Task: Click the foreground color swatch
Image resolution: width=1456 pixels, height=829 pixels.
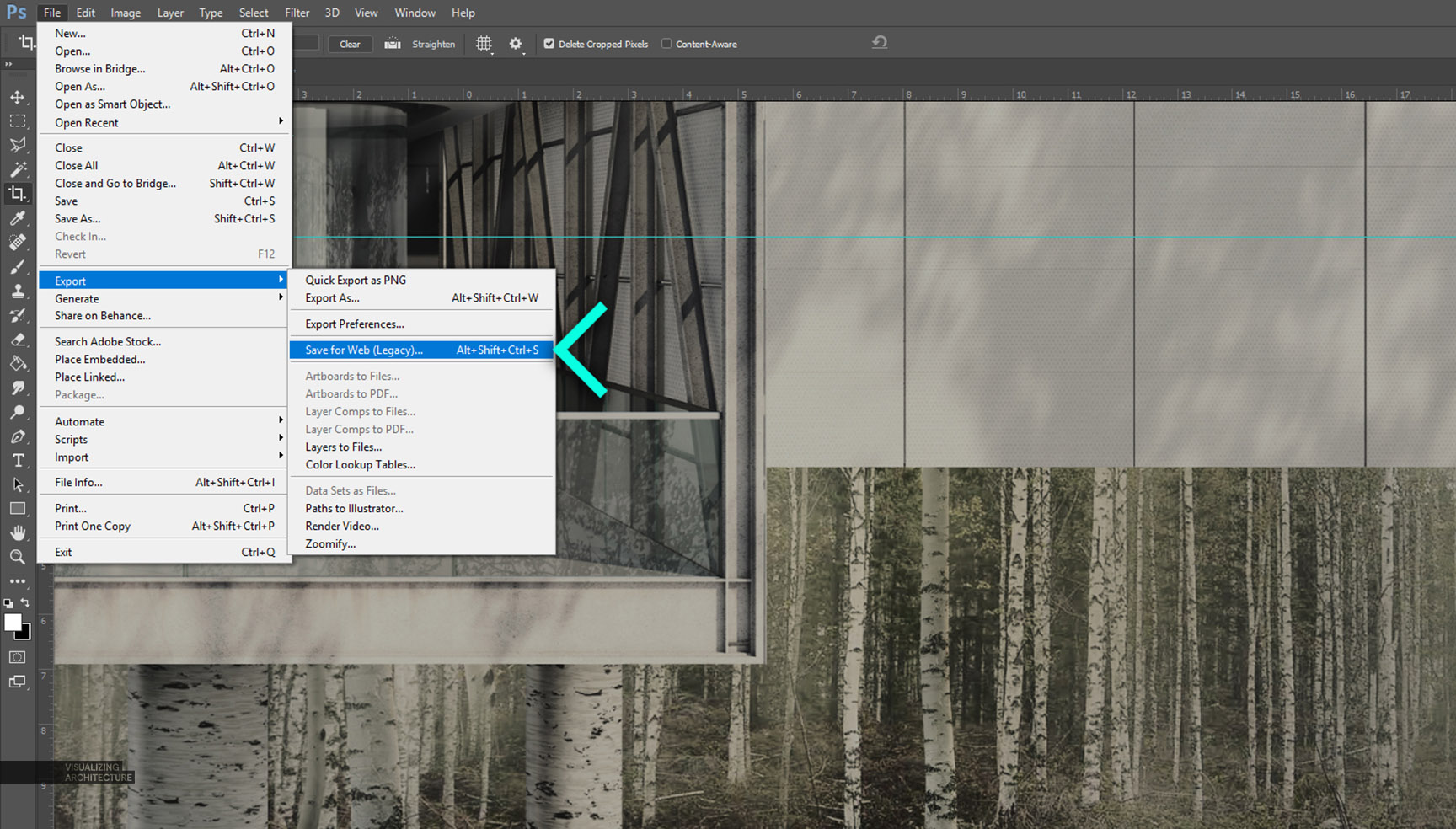Action: 13,623
